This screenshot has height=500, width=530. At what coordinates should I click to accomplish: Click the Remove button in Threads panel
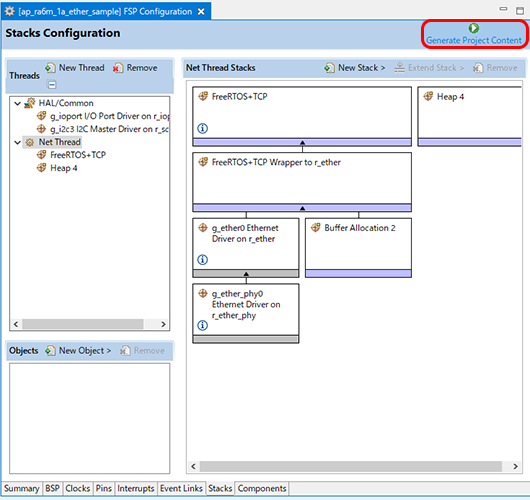135,68
